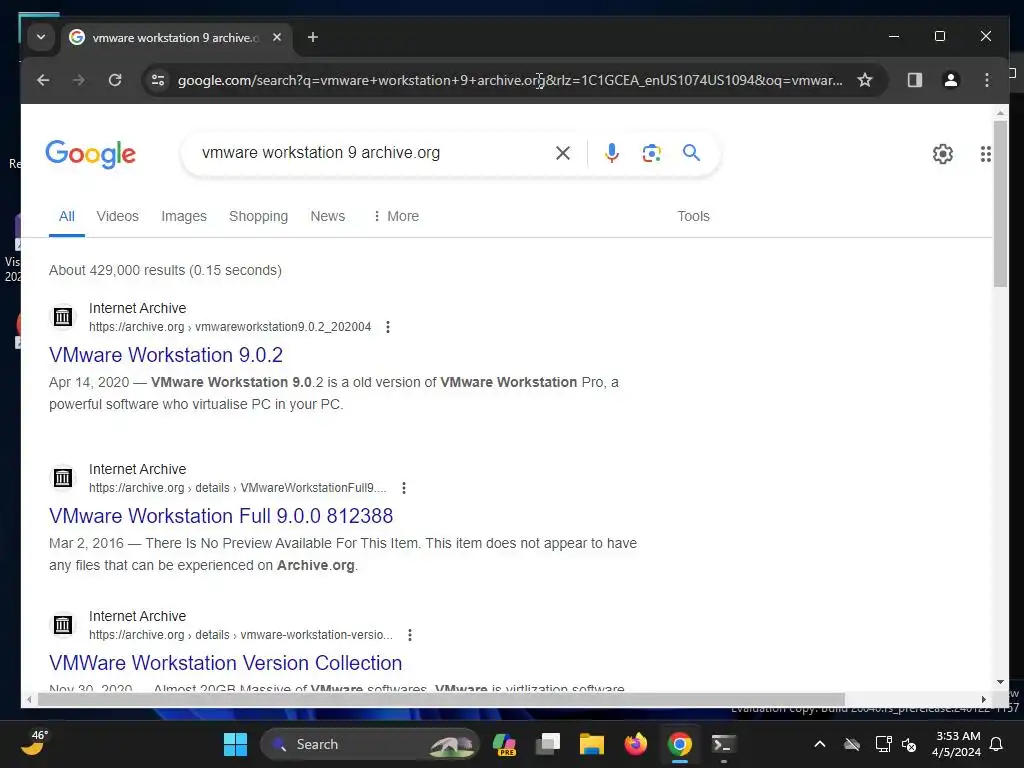Open Terminal from the taskbar
The width and height of the screenshot is (1024, 768).
[x=723, y=744]
